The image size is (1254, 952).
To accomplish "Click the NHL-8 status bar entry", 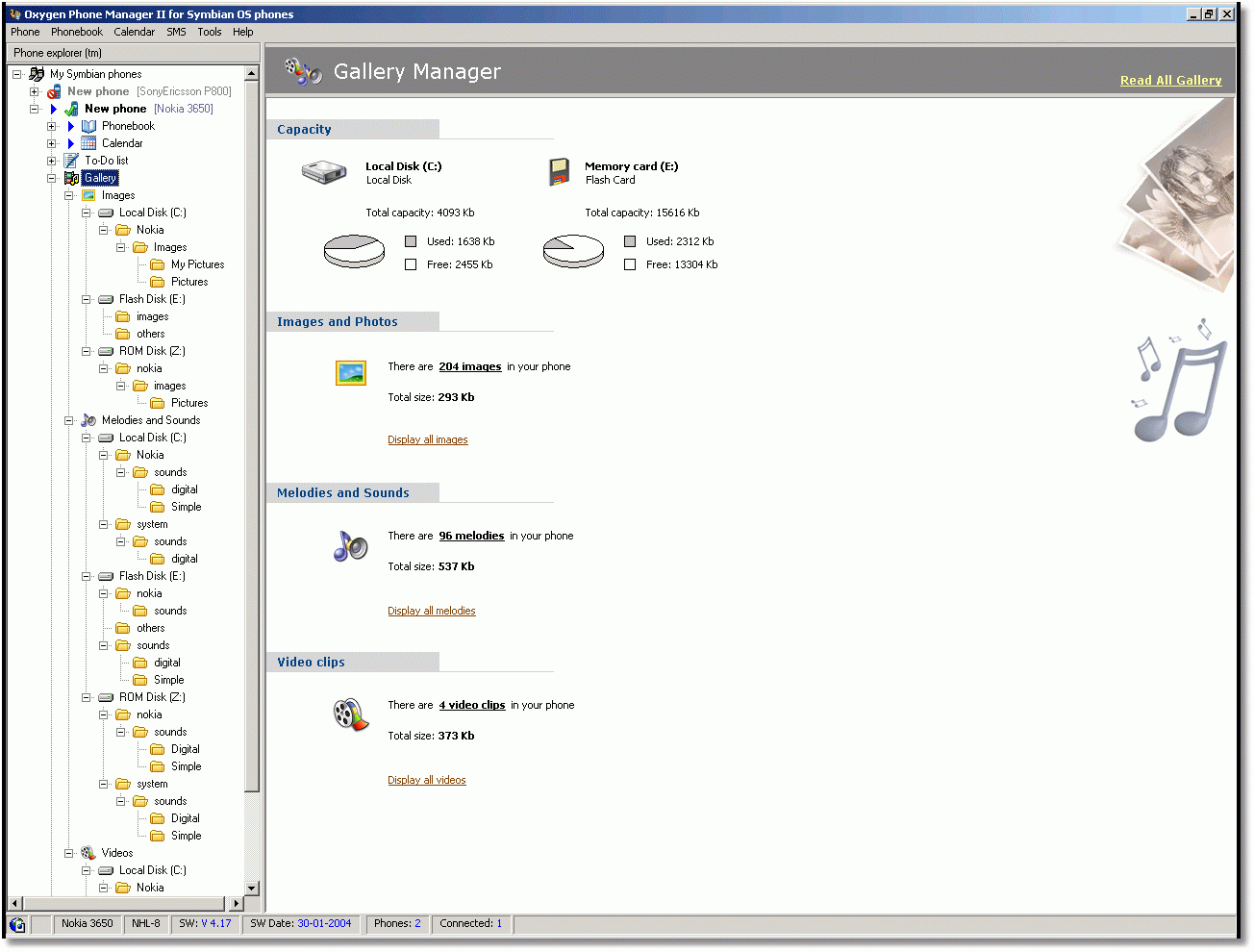I will (146, 924).
